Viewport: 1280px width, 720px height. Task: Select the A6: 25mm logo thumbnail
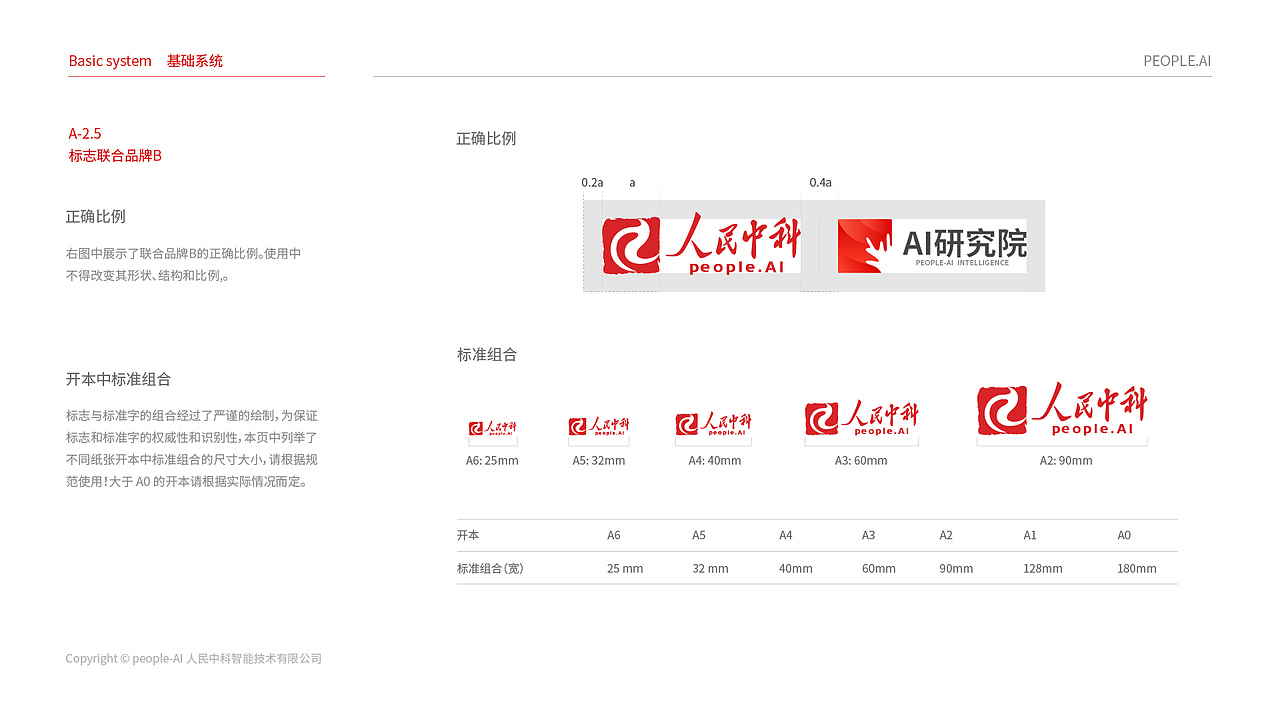pos(493,430)
